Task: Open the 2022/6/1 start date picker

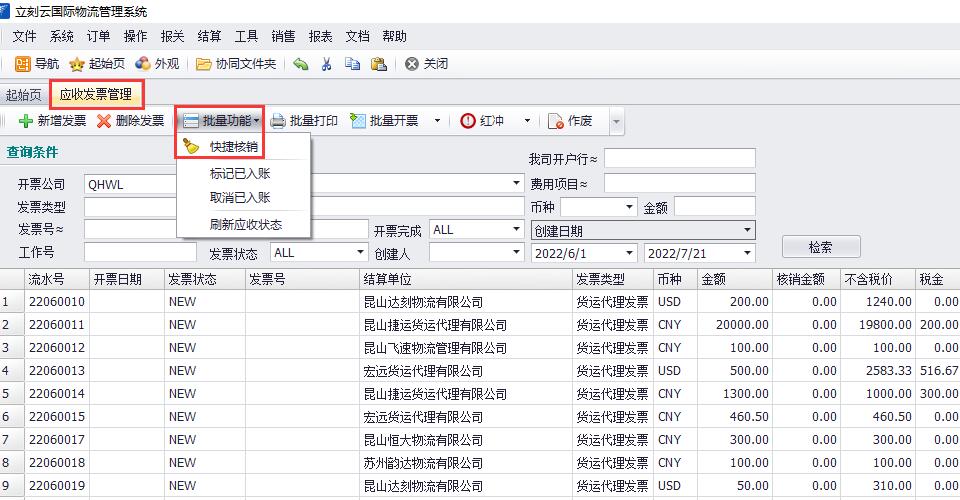Action: tap(629, 253)
